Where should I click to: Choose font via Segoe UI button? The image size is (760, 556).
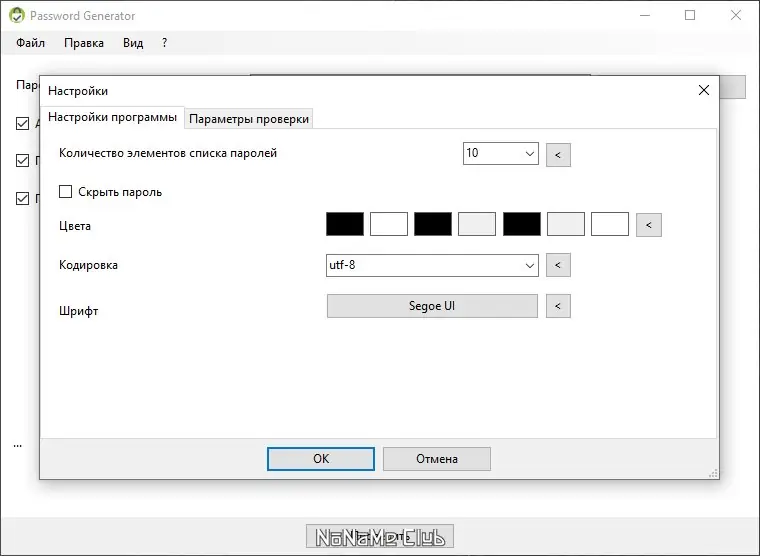pyautogui.click(x=432, y=306)
